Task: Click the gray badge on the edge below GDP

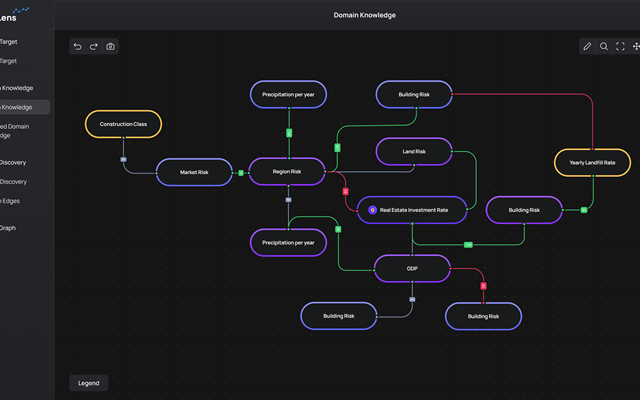Action: coord(412,300)
